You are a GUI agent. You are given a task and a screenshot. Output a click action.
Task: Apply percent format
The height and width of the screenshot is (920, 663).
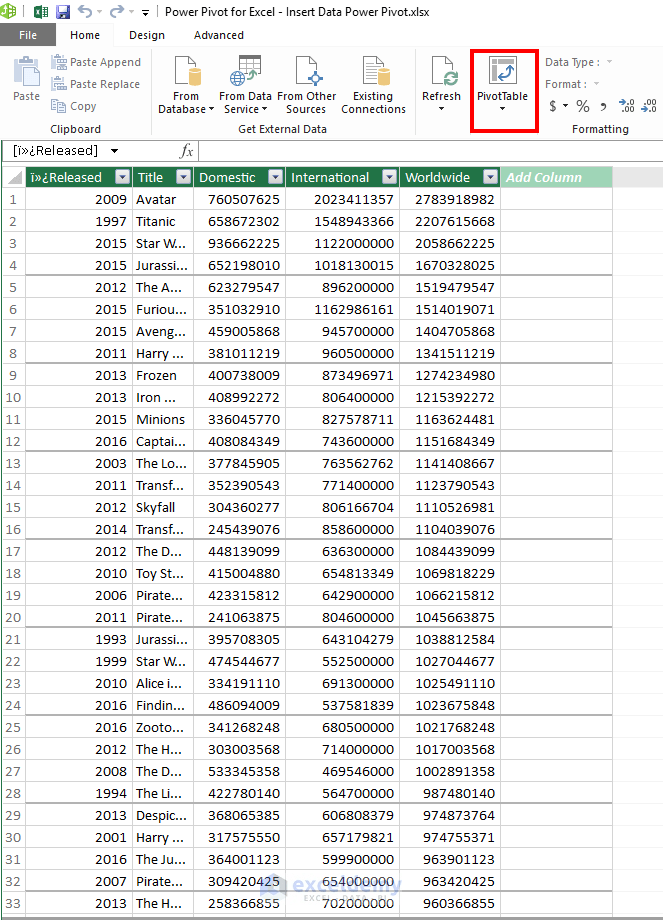tap(583, 106)
